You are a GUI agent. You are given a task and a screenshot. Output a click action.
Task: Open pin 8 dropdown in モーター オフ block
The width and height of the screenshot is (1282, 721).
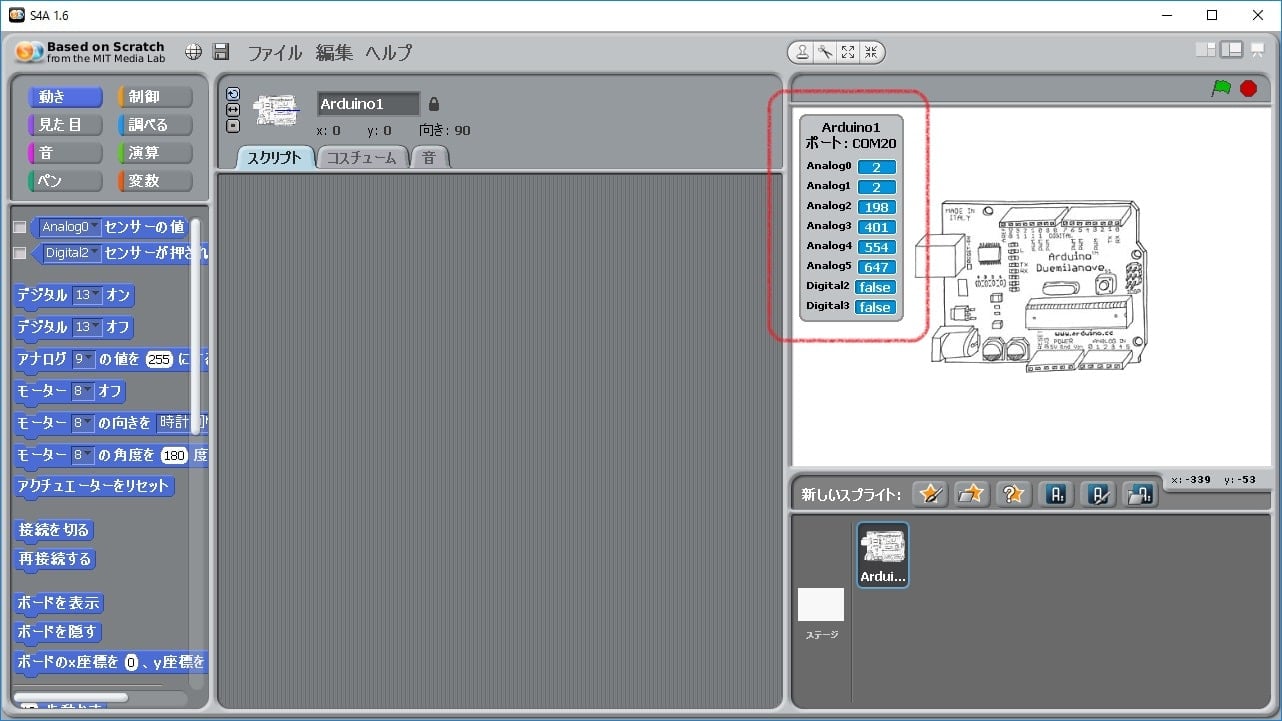pos(82,391)
